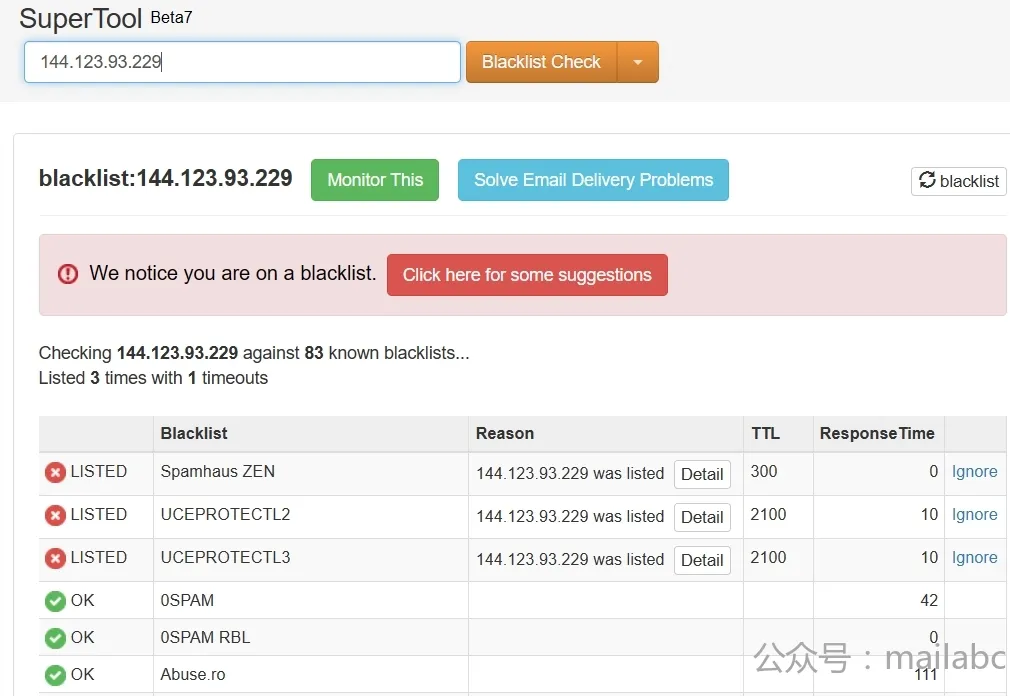
Task: Click the red warning icon in blacklist alert
Action: pyautogui.click(x=68, y=274)
